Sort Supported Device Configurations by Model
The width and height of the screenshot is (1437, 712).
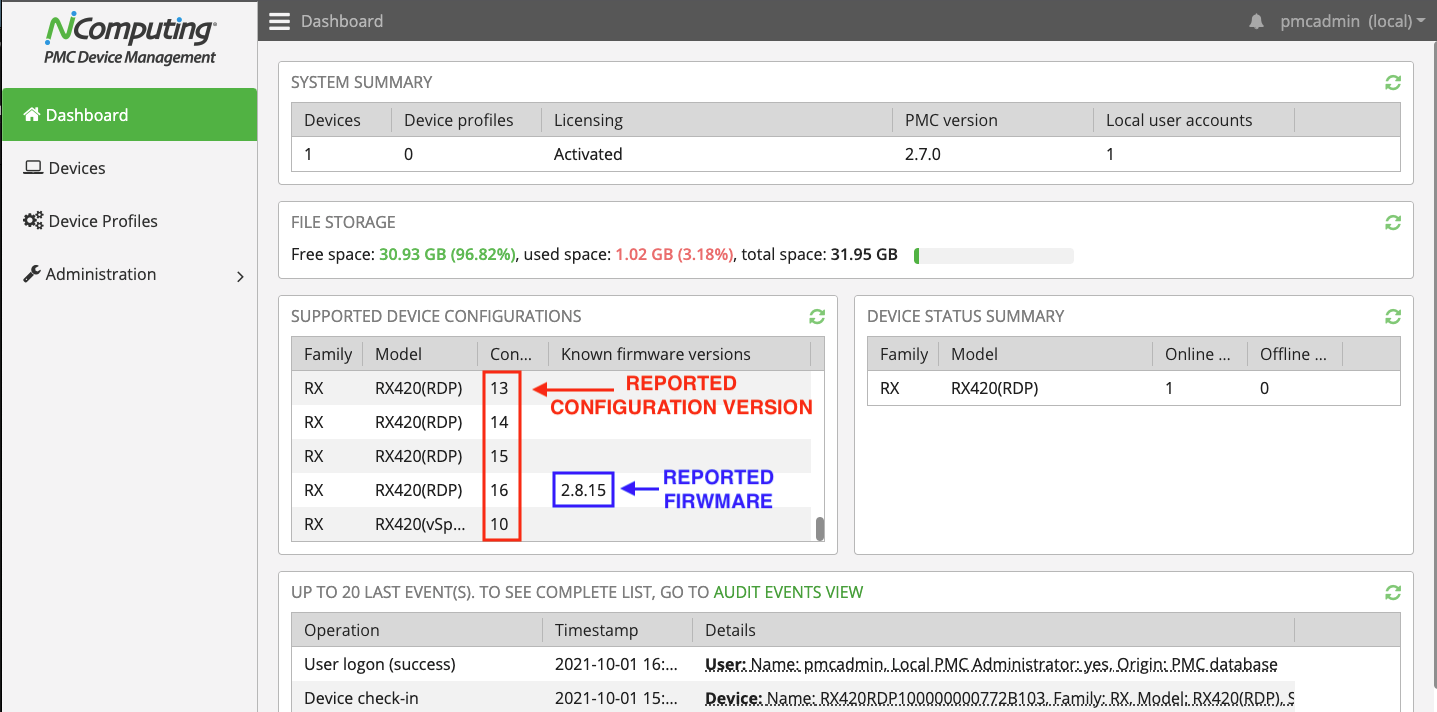pyautogui.click(x=420, y=354)
